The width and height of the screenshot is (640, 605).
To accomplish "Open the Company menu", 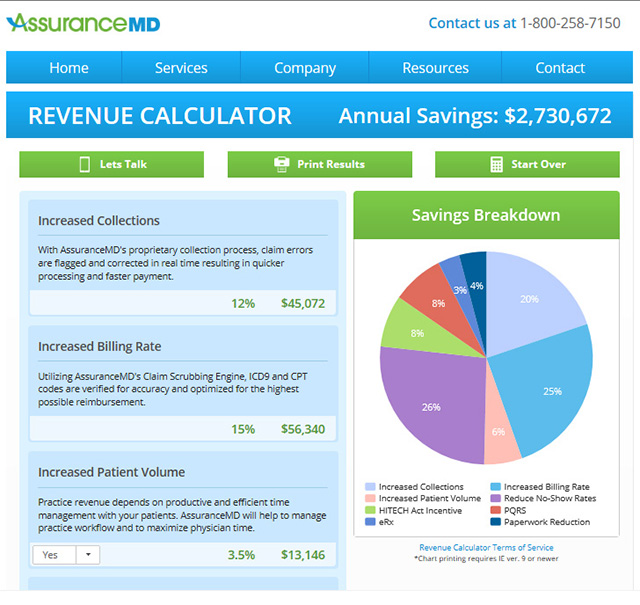I will (x=305, y=68).
